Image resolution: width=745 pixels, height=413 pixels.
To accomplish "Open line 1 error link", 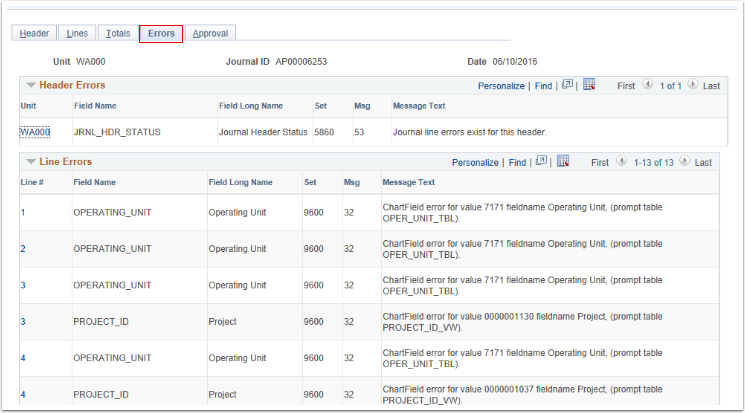I will 23,212.
